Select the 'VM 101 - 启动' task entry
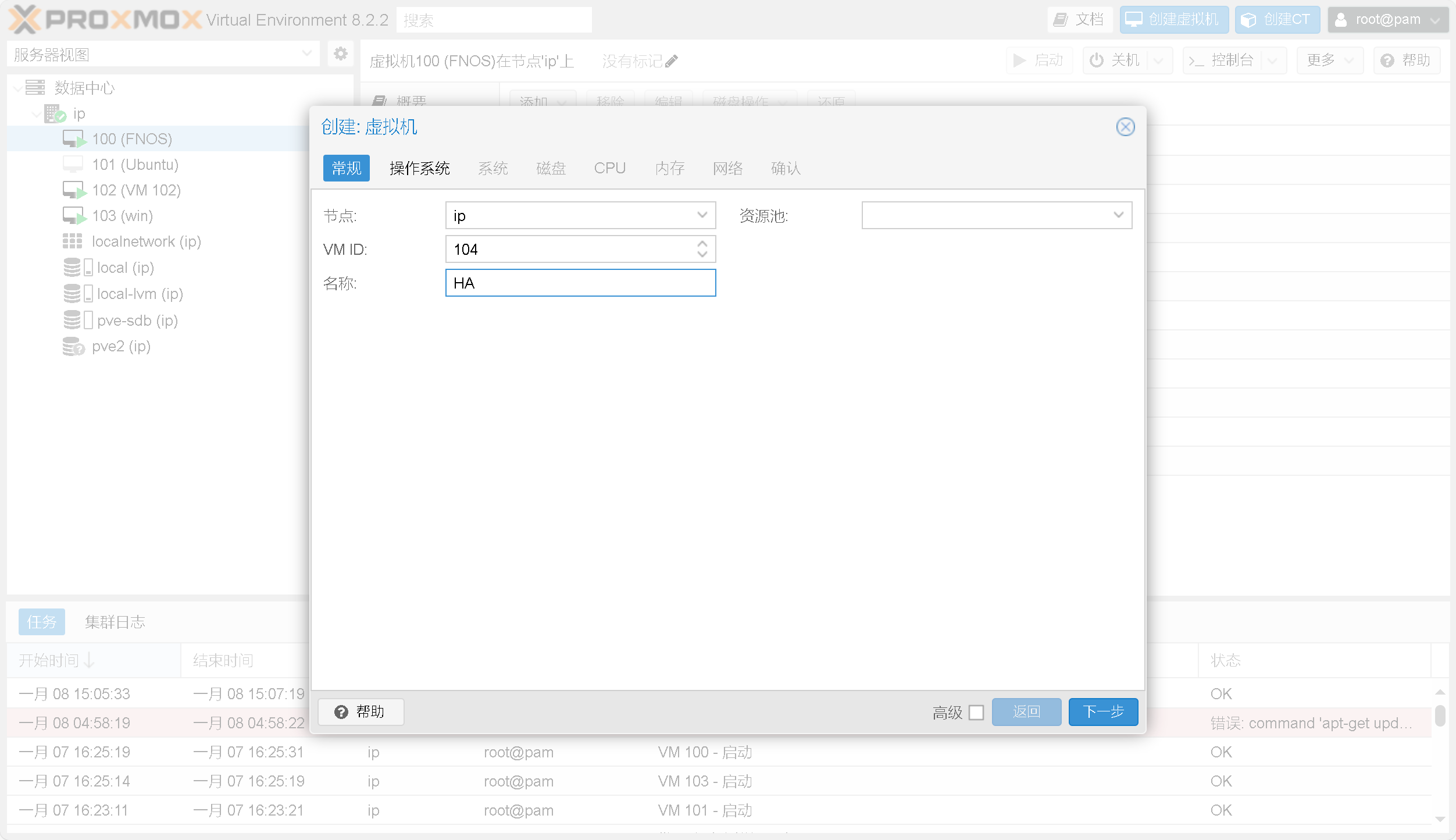The height and width of the screenshot is (840, 1456). [x=719, y=810]
